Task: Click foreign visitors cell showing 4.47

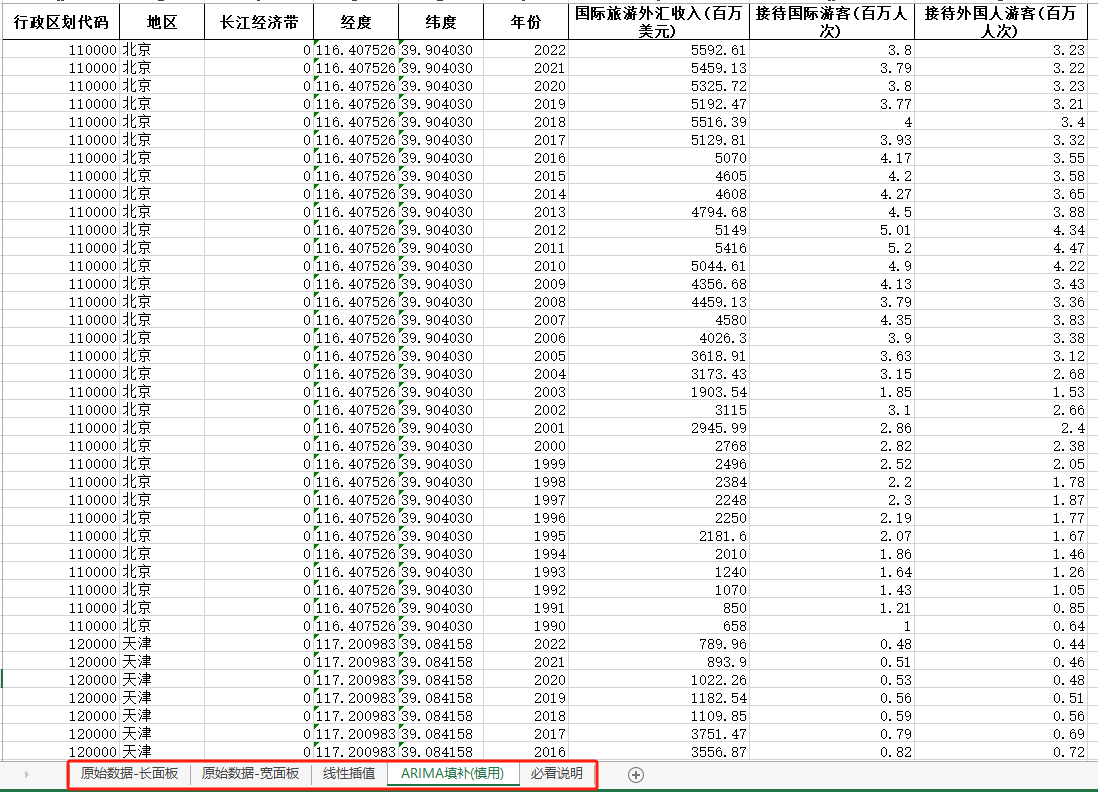Action: pyautogui.click(x=1001, y=248)
